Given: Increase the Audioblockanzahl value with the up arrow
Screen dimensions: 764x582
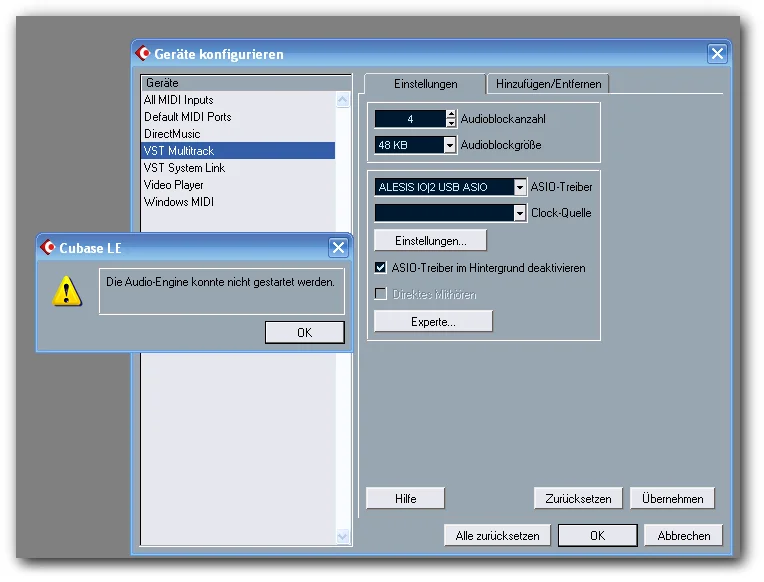Looking at the screenshot, I should point(451,115).
